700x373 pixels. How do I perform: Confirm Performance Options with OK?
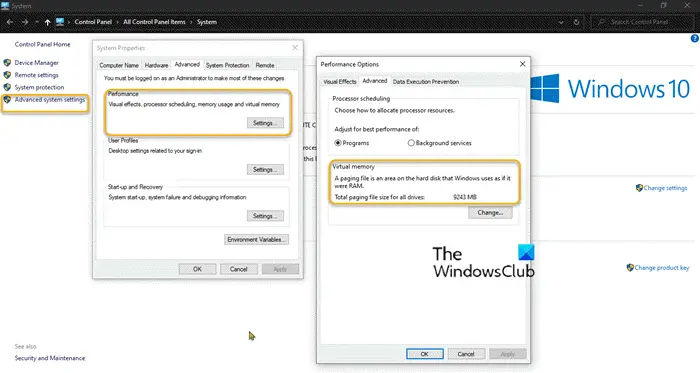tap(425, 354)
